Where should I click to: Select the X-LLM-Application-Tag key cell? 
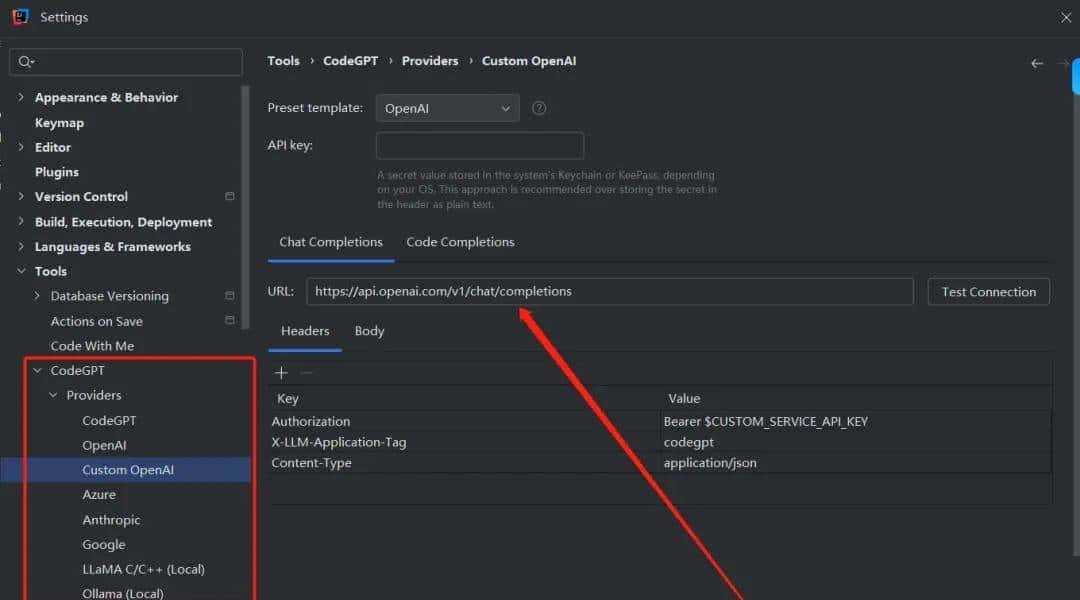click(x=464, y=442)
